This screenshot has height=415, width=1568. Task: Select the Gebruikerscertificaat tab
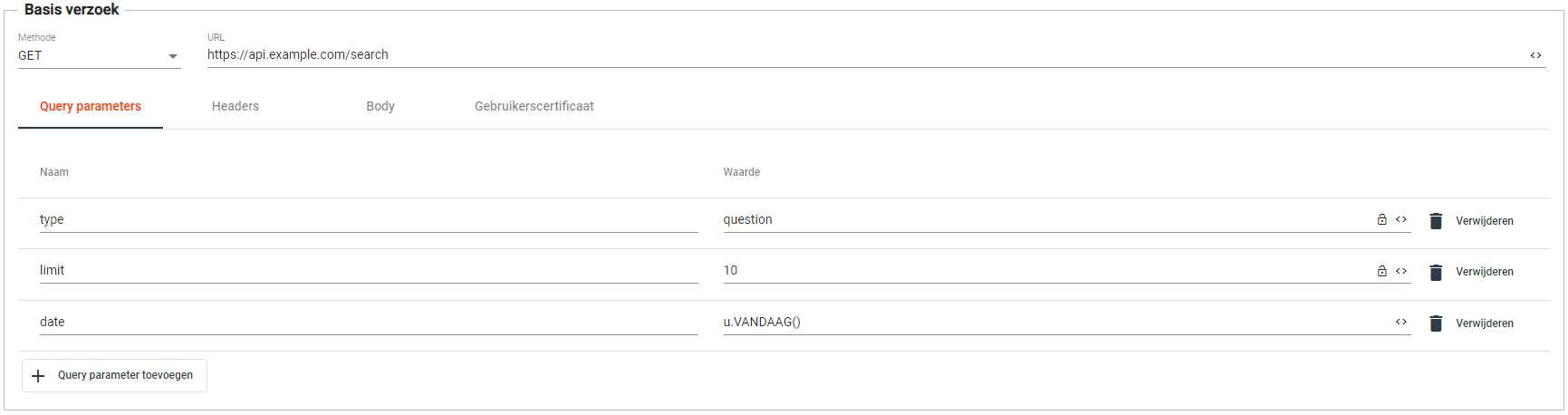tap(534, 106)
